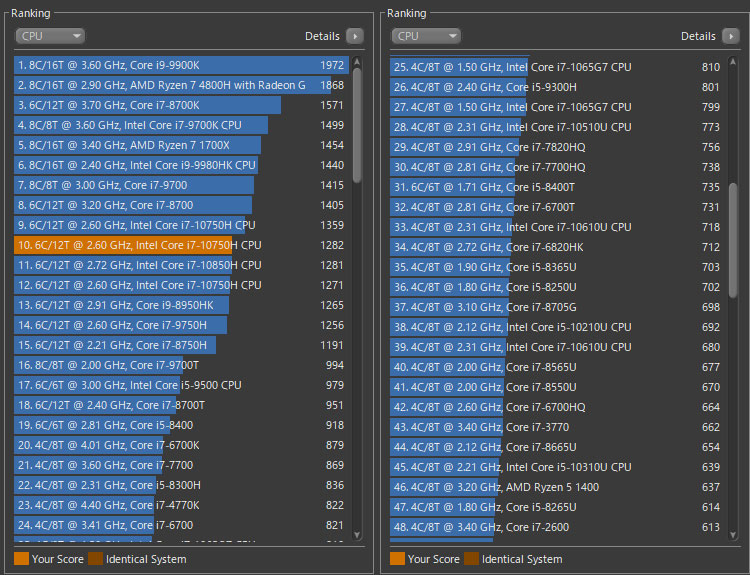Viewport: 750px width, 575px height.
Task: Select the AMD Ryzen 5 1400 row
Action: (558, 487)
